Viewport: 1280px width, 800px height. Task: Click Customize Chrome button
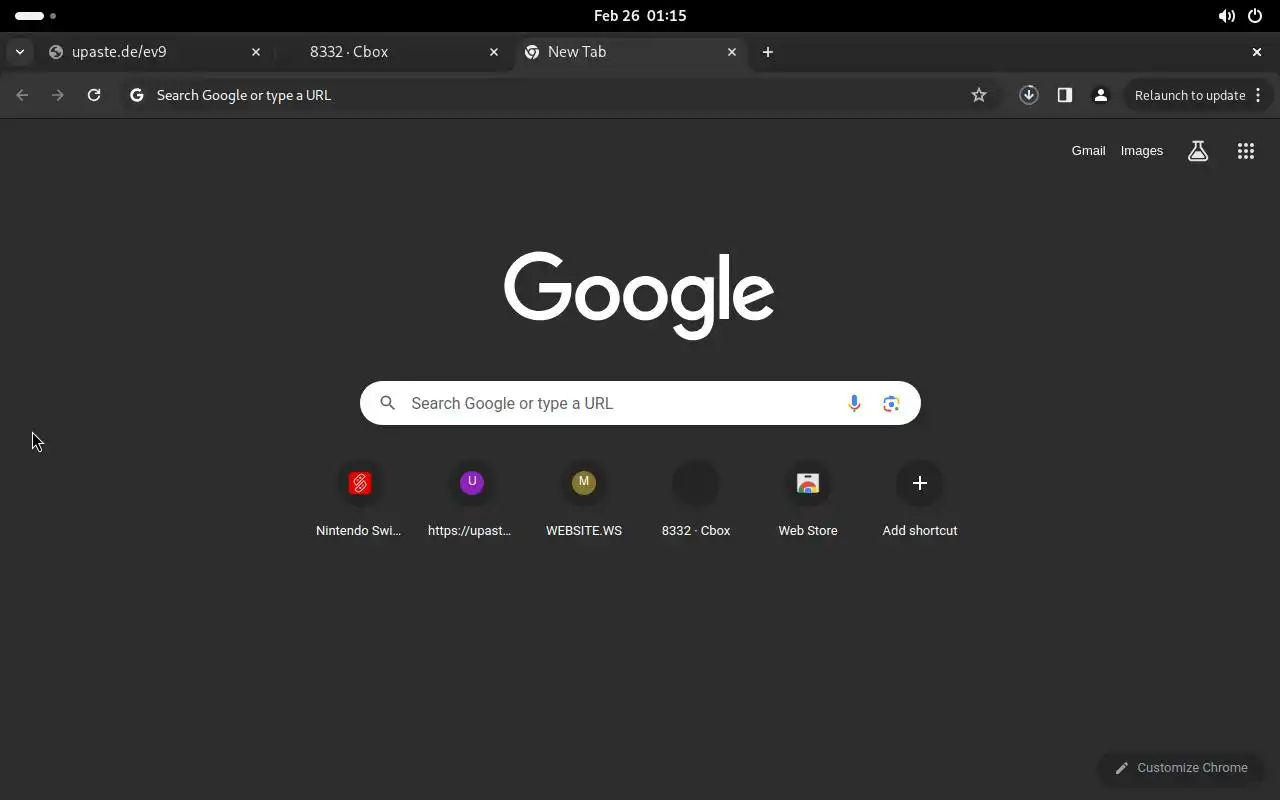[x=1181, y=768]
